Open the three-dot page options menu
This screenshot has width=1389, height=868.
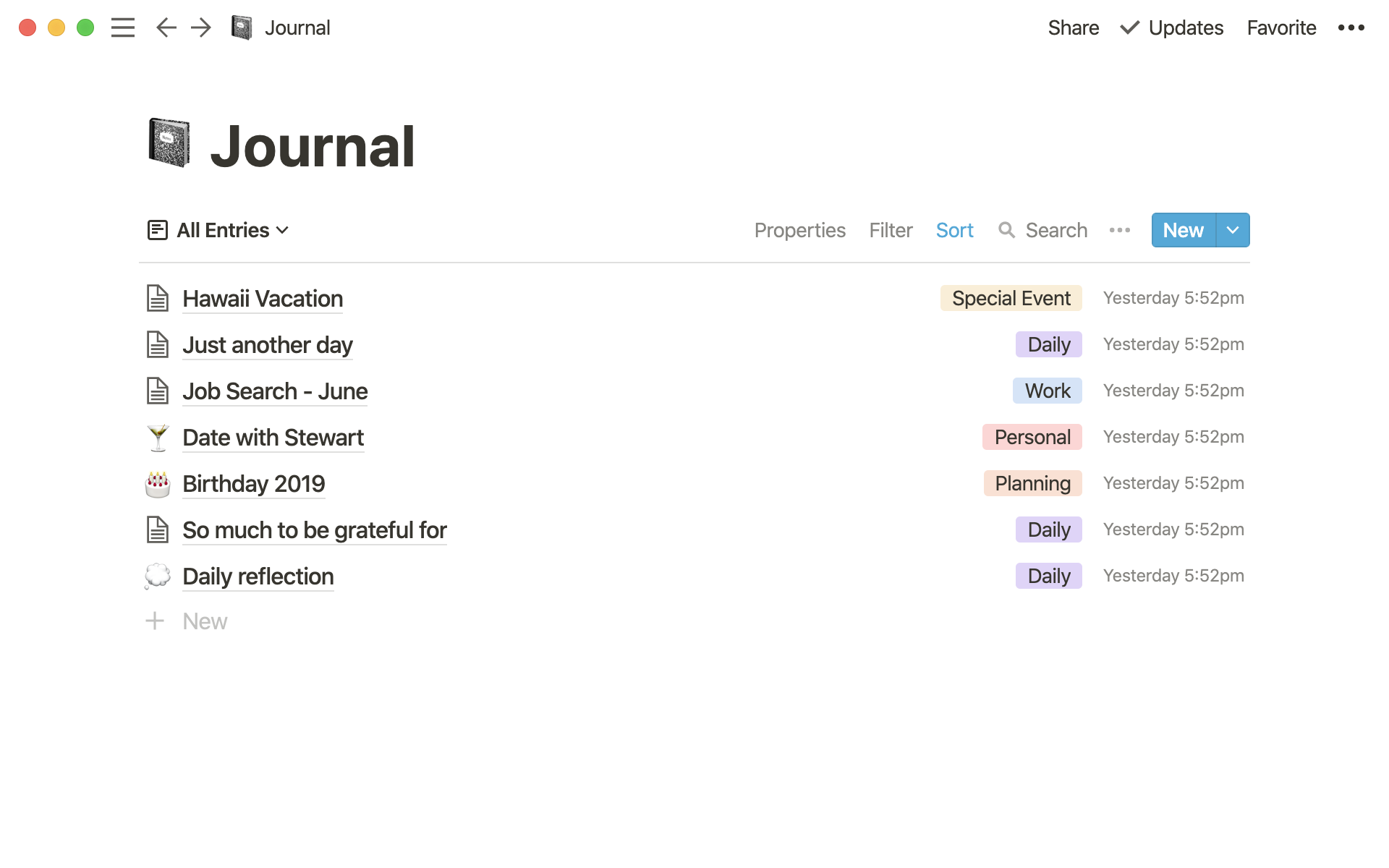1351,27
